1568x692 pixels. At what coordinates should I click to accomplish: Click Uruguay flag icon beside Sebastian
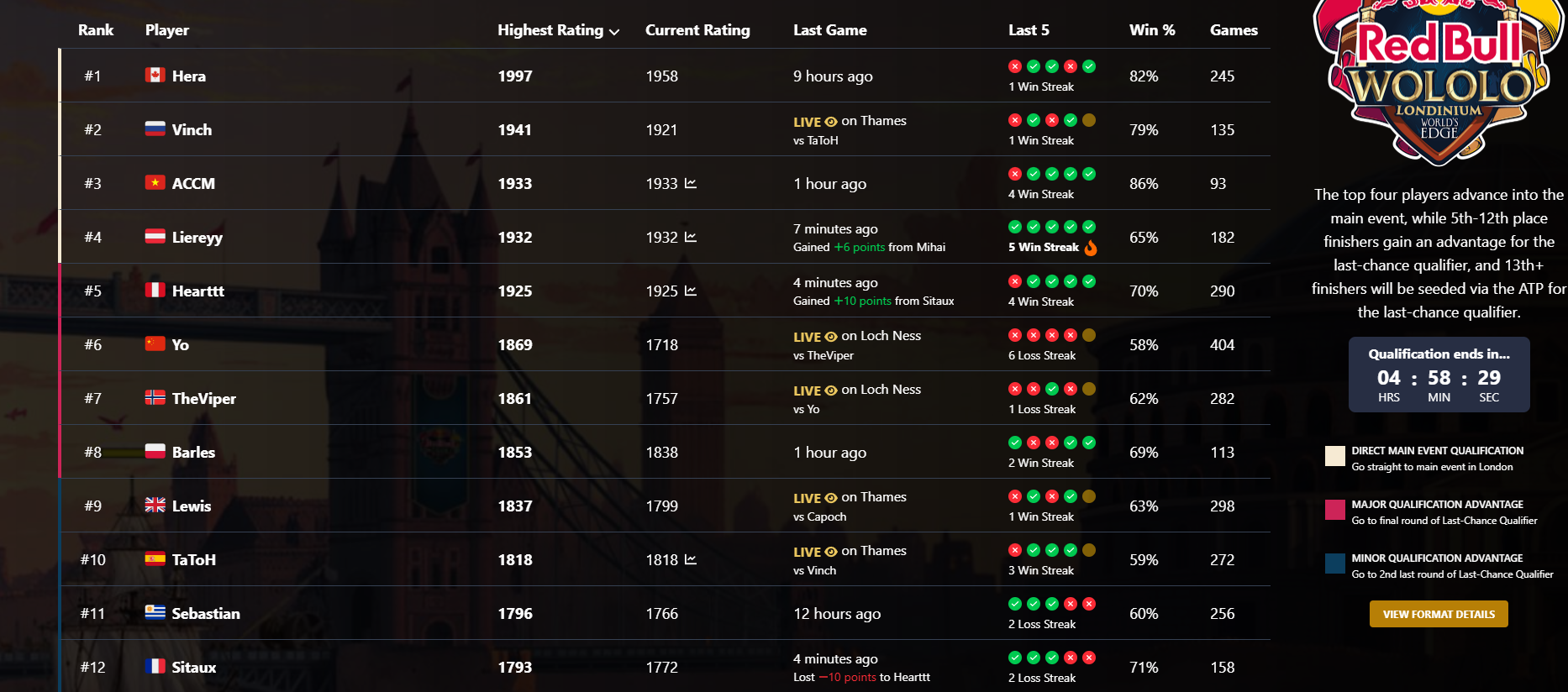point(155,612)
